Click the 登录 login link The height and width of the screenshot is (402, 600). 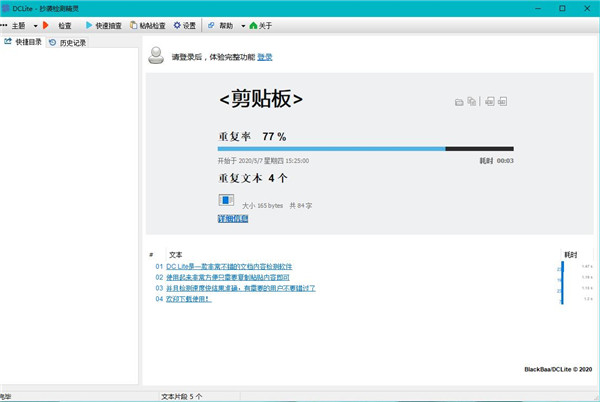(x=265, y=57)
